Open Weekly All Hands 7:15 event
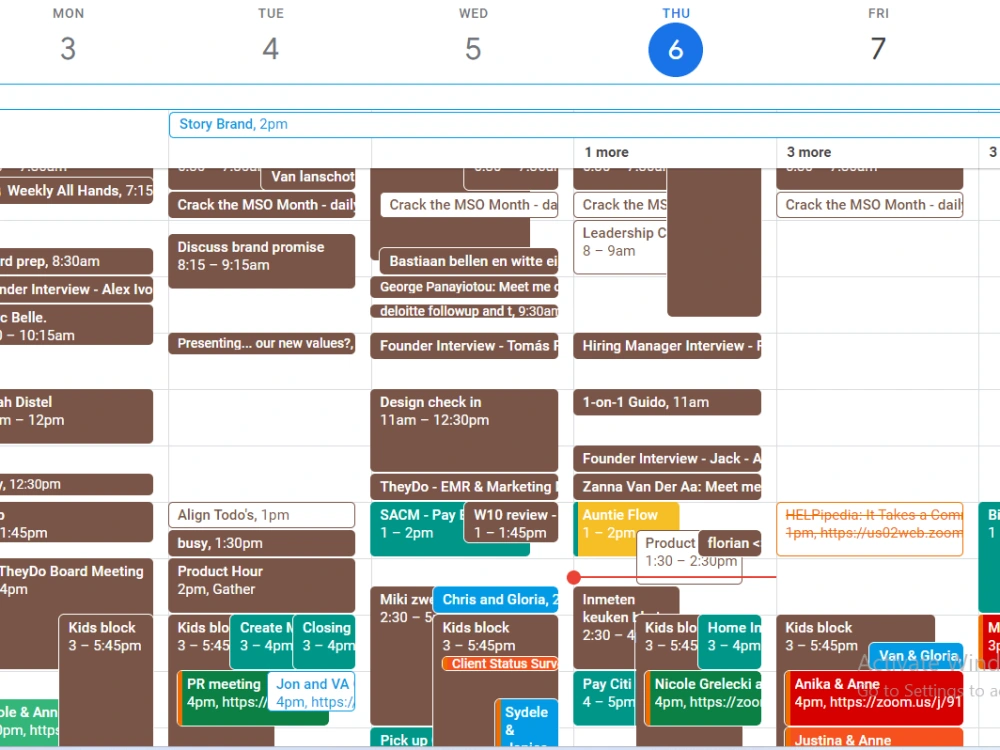The height and width of the screenshot is (750, 1000). 77,191
